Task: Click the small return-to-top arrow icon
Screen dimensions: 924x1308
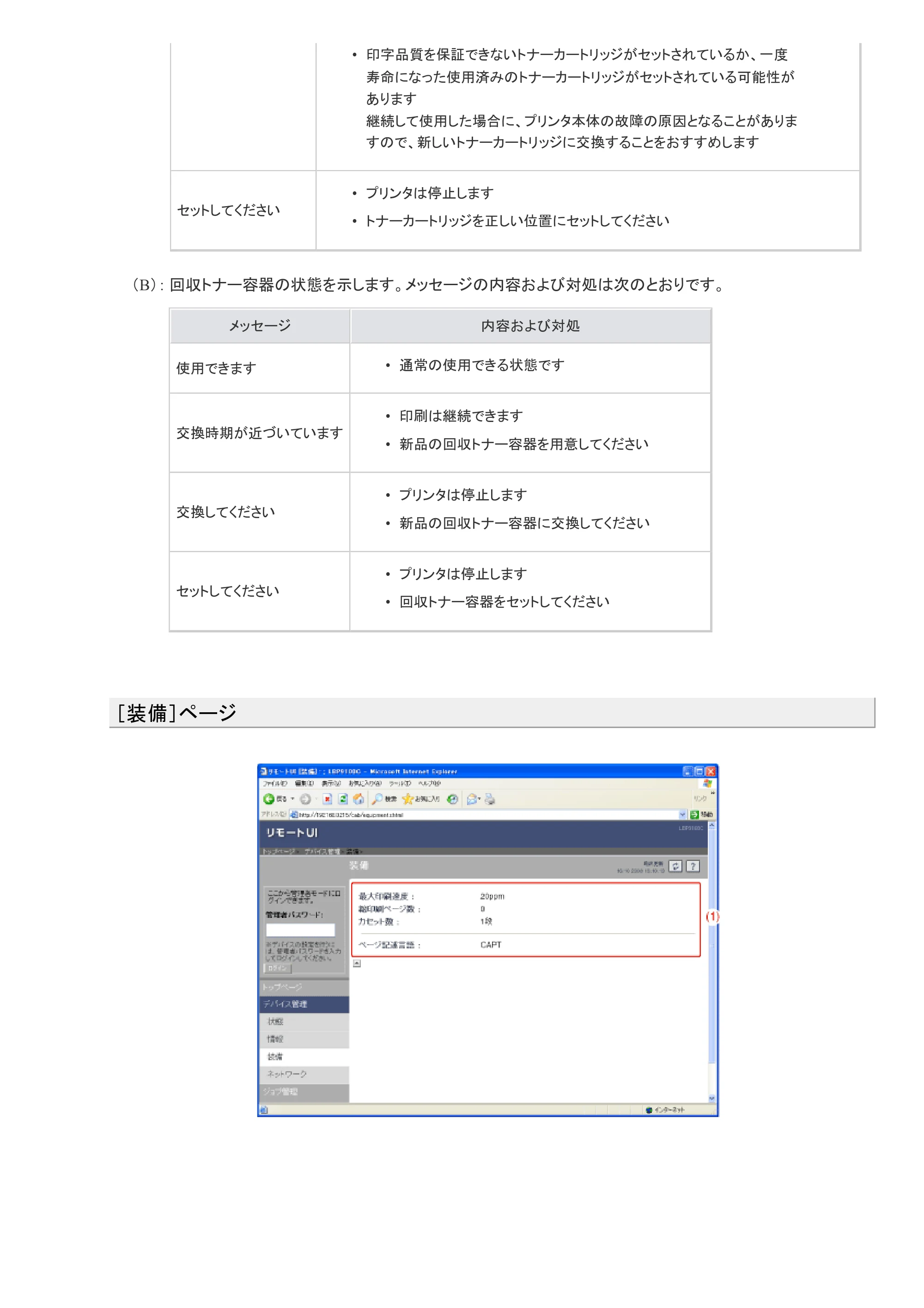Action: (357, 963)
